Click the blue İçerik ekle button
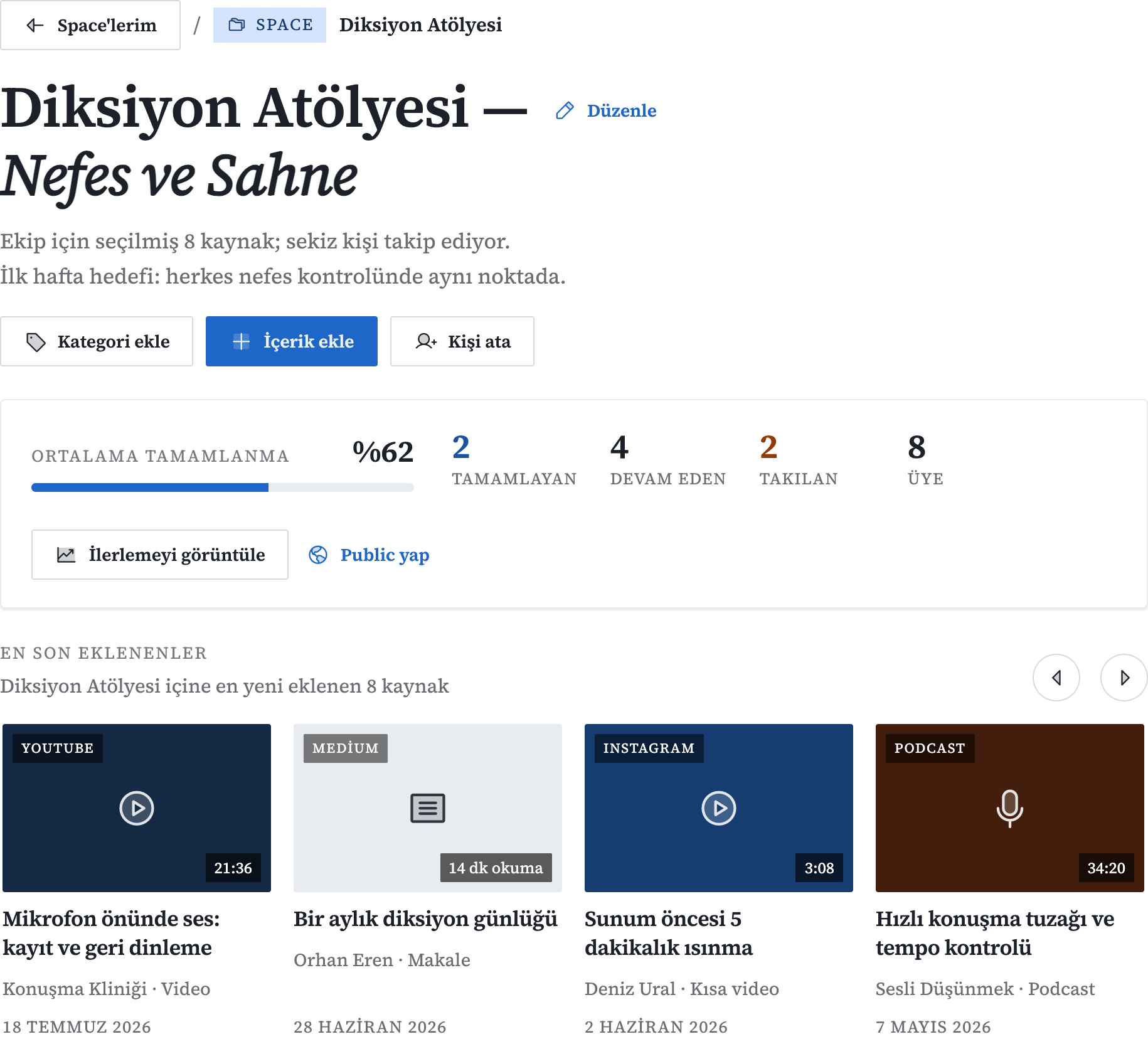Image resolution: width=1148 pixels, height=1049 pixels. tap(292, 341)
